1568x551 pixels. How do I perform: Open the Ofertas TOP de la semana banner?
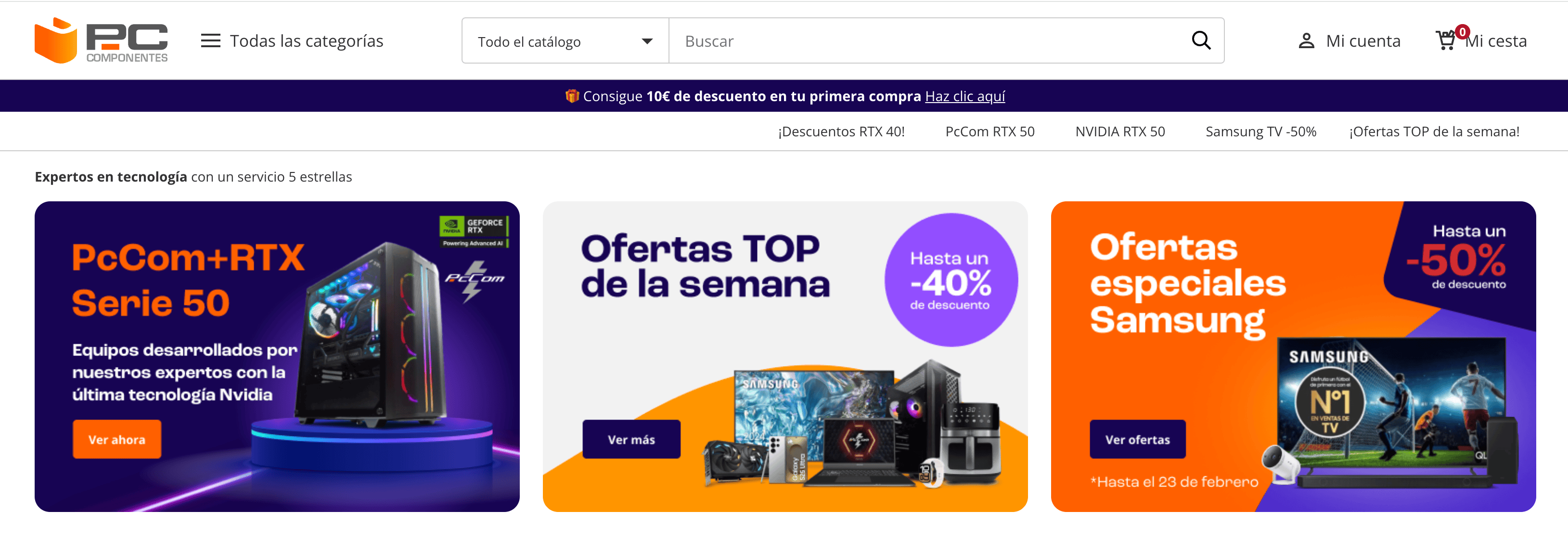click(x=784, y=356)
